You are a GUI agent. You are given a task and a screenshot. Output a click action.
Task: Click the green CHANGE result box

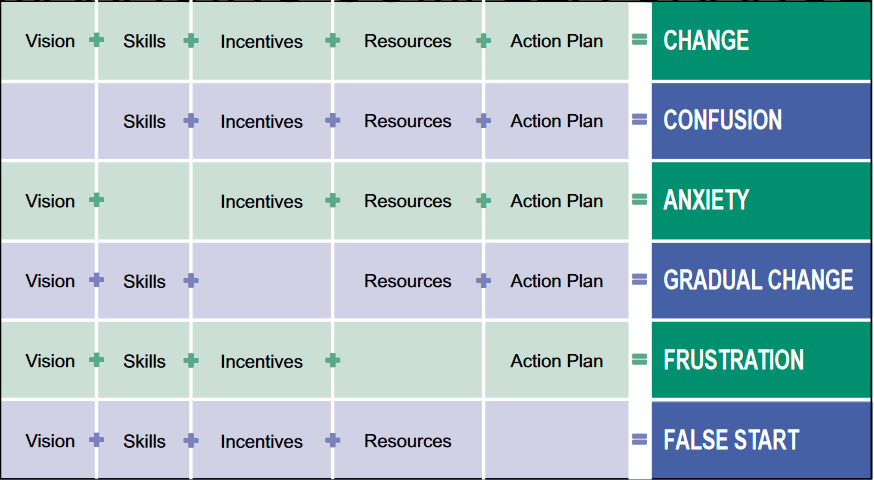760,41
